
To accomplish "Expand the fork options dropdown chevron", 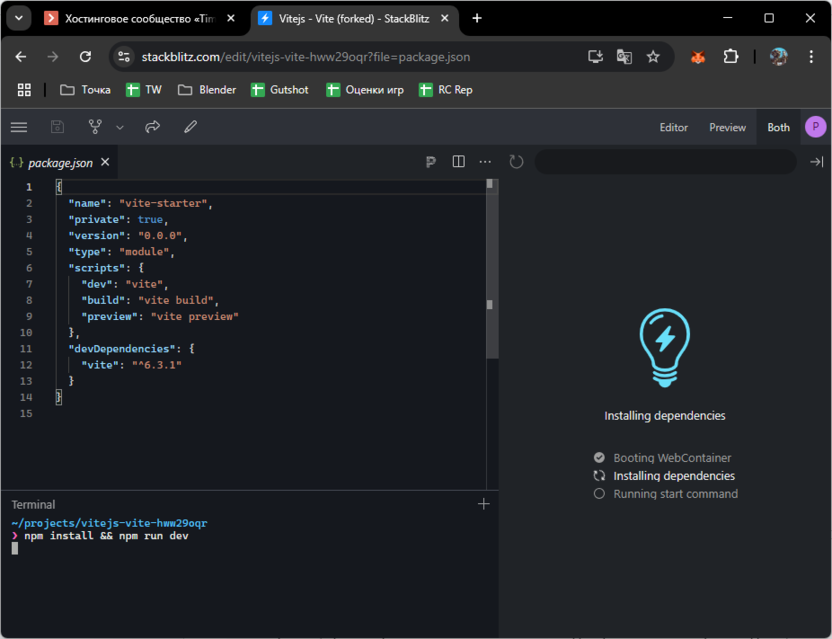I will point(120,128).
